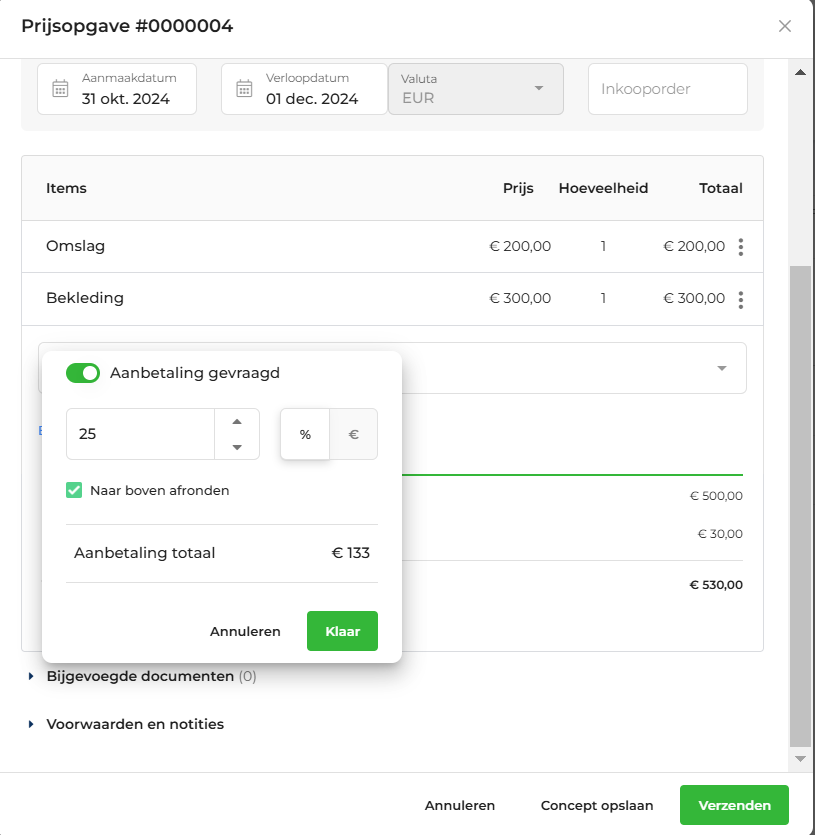Screen dimensions: 815x835
Task: Uncheck Naar boven afronden checkbox
Action: point(74,490)
